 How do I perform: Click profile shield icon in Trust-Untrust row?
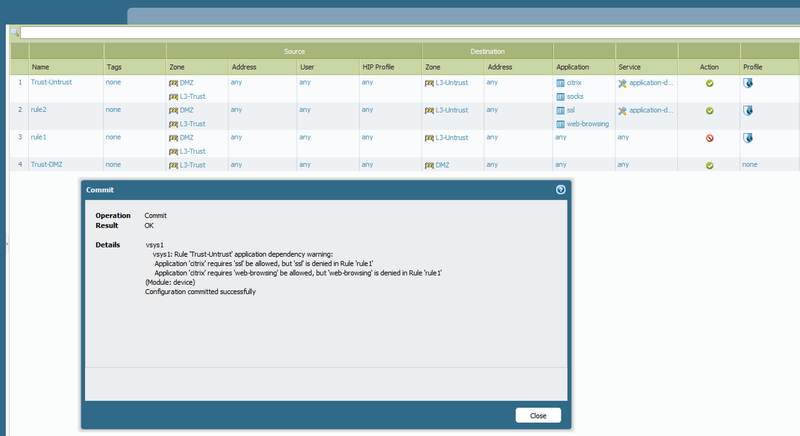(748, 83)
